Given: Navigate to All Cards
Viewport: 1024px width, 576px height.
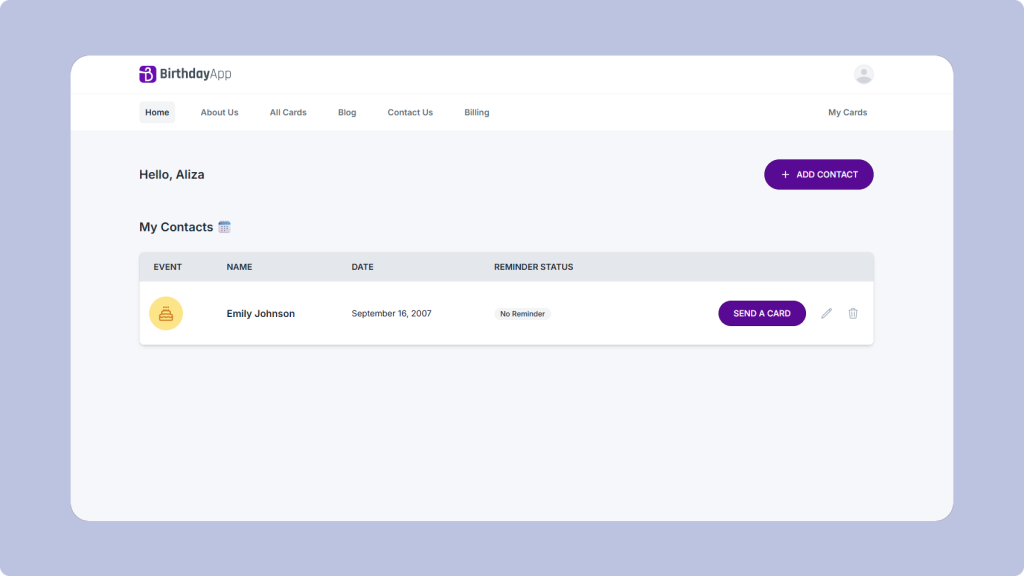Looking at the screenshot, I should pos(288,112).
